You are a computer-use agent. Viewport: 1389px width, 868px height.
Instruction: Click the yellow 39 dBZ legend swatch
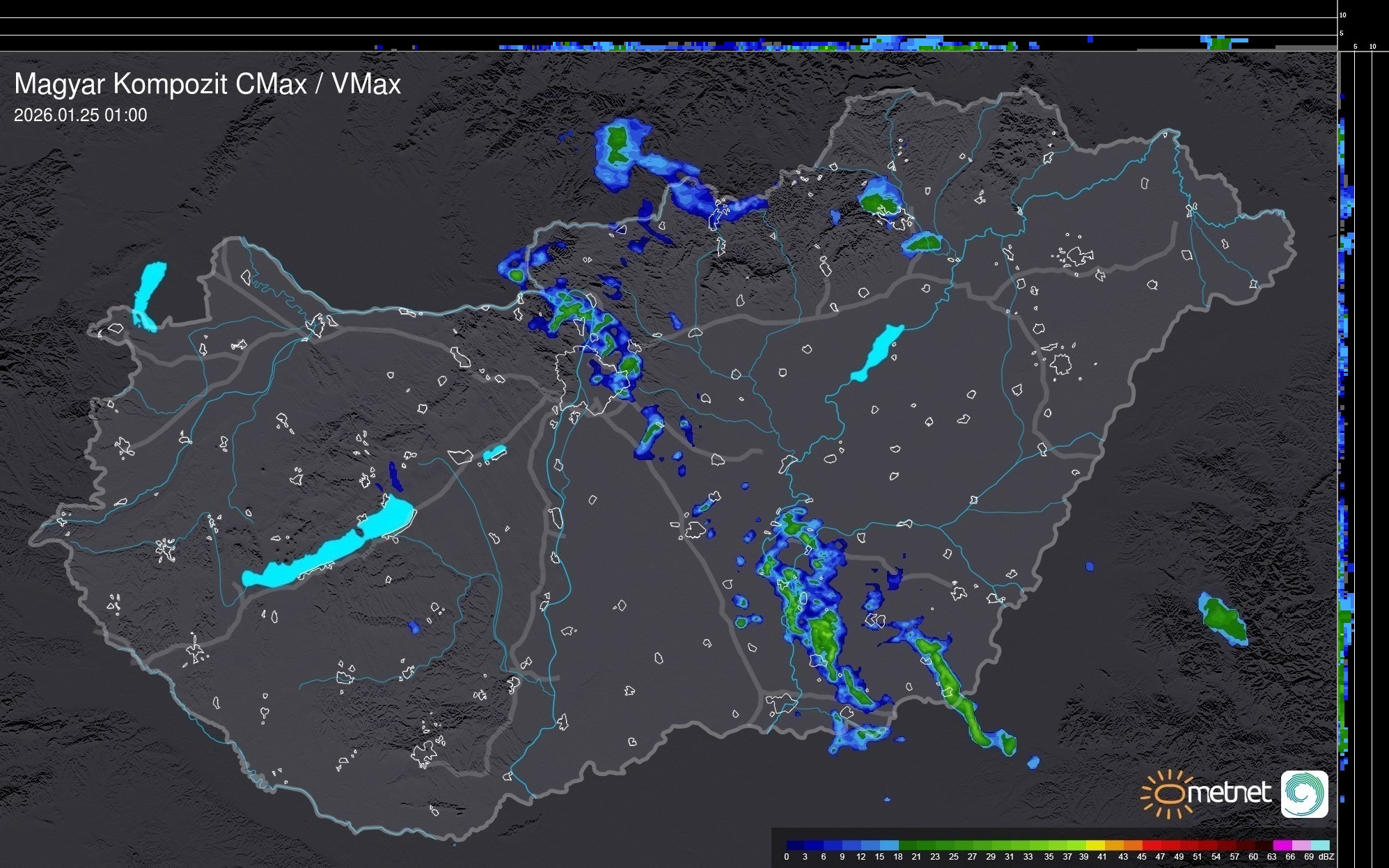(x=1095, y=845)
